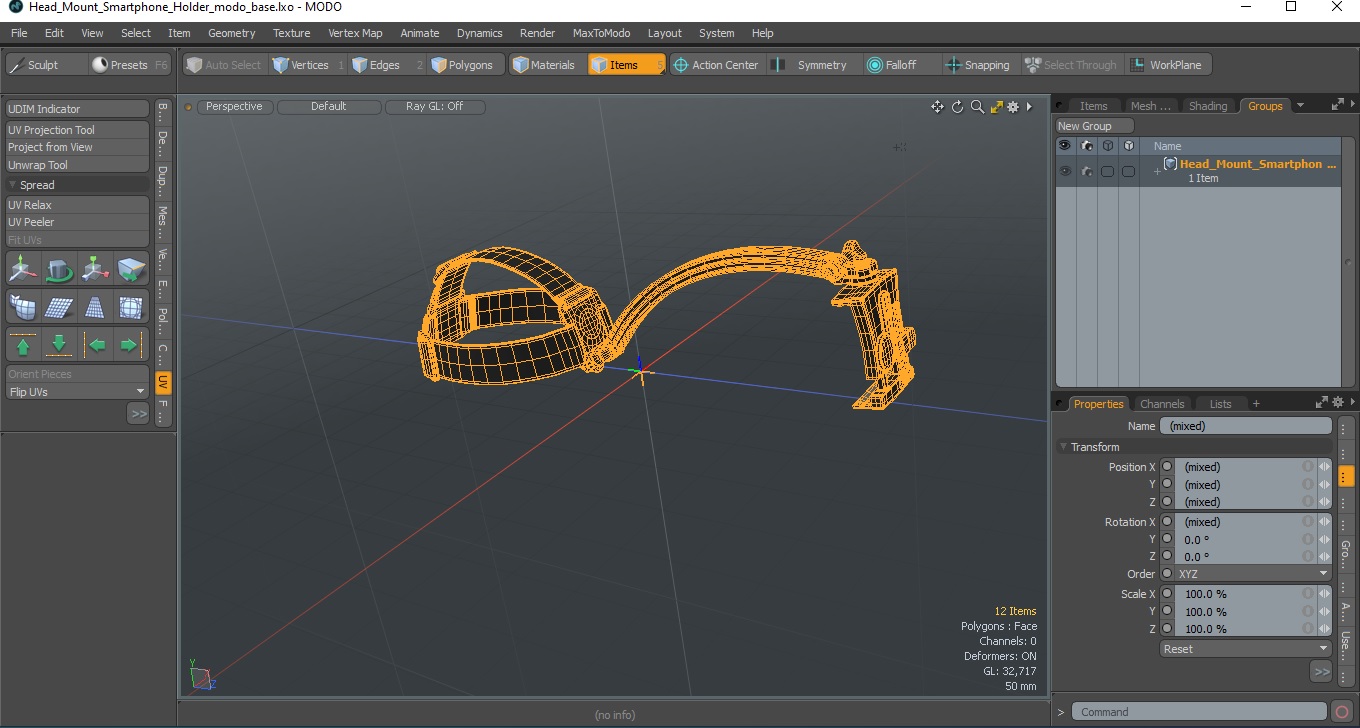
Task: Click the Ray GL: Off button
Action: click(435, 106)
